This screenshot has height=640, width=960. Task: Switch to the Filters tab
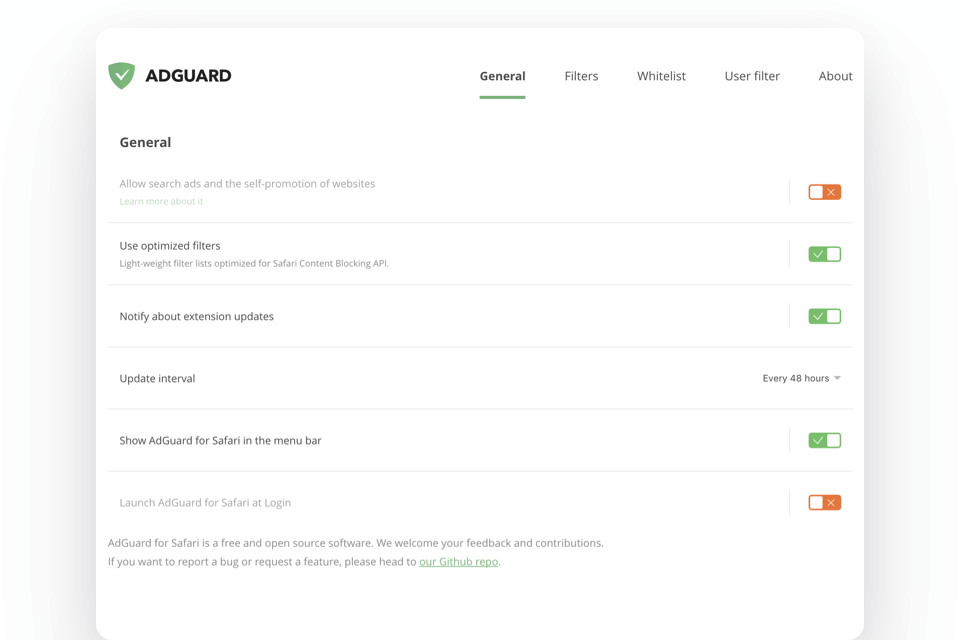(x=581, y=76)
